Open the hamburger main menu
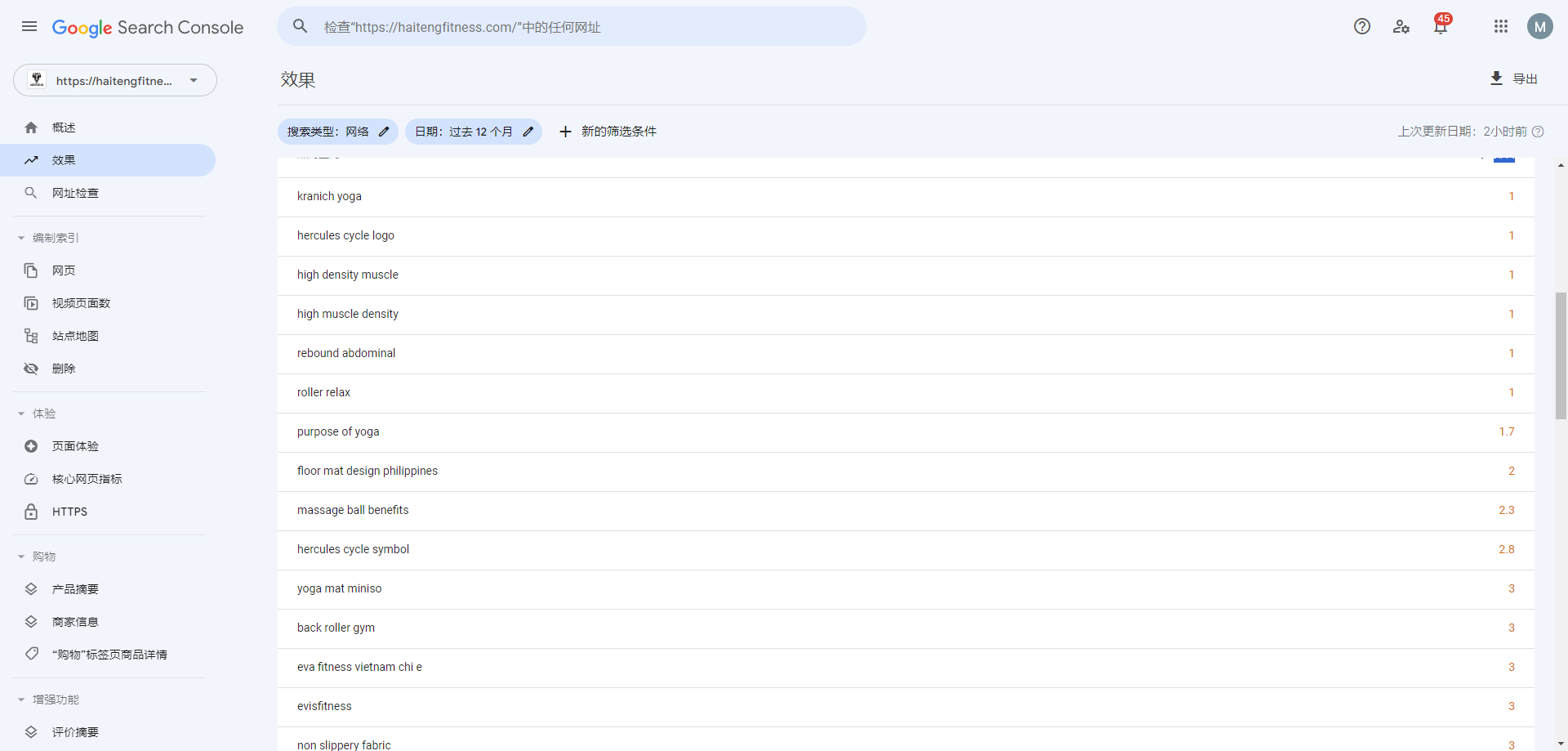Screen dimensions: 1568x751 tap(29, 26)
